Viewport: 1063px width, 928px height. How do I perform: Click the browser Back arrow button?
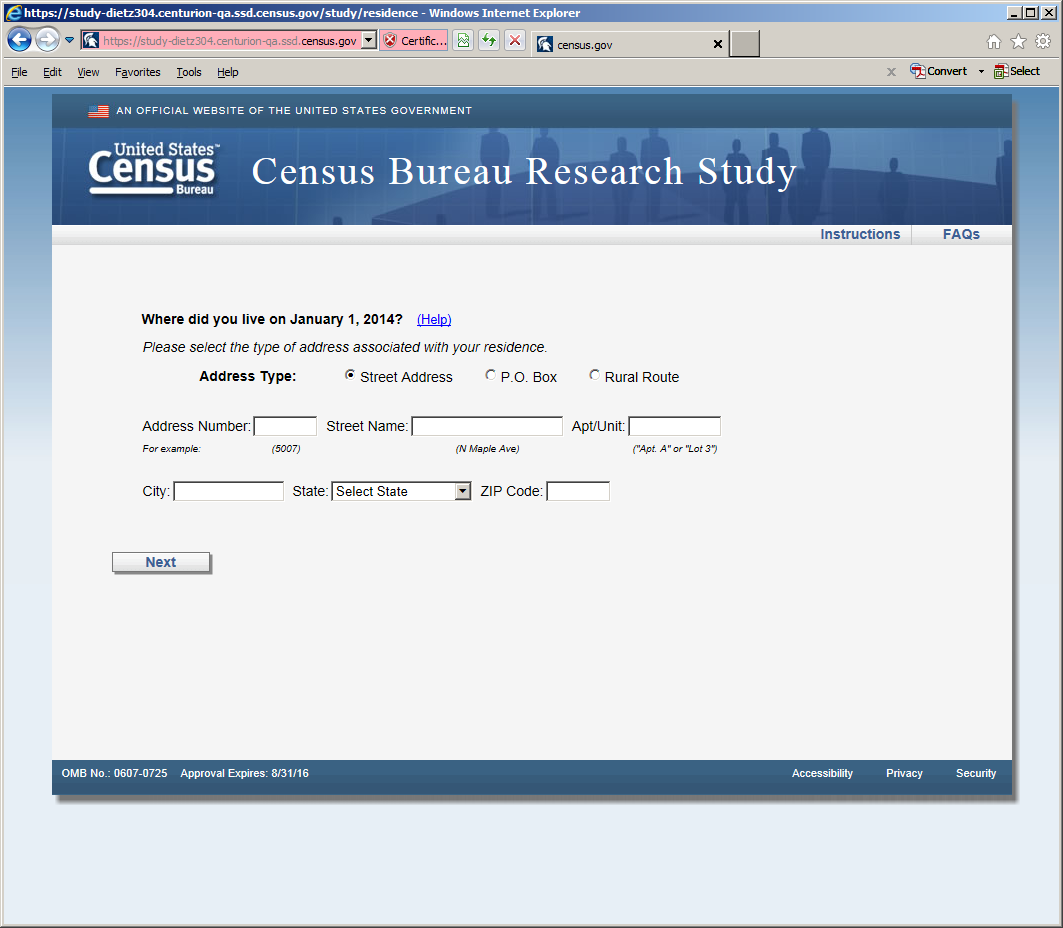tap(20, 40)
